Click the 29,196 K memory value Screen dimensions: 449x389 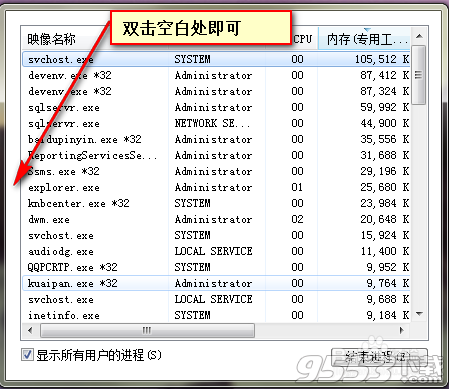(385, 171)
